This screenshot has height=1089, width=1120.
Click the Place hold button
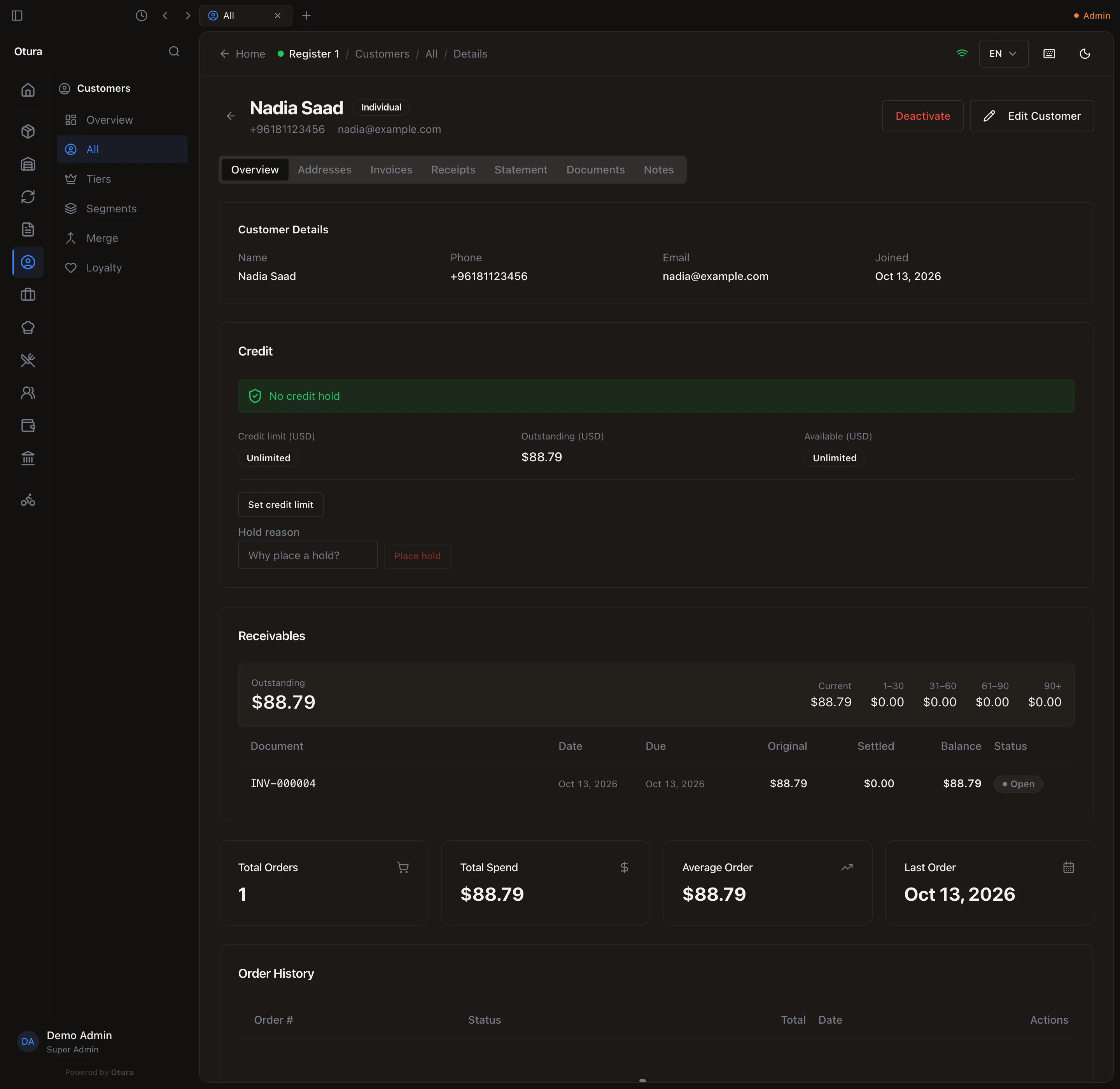pos(417,556)
